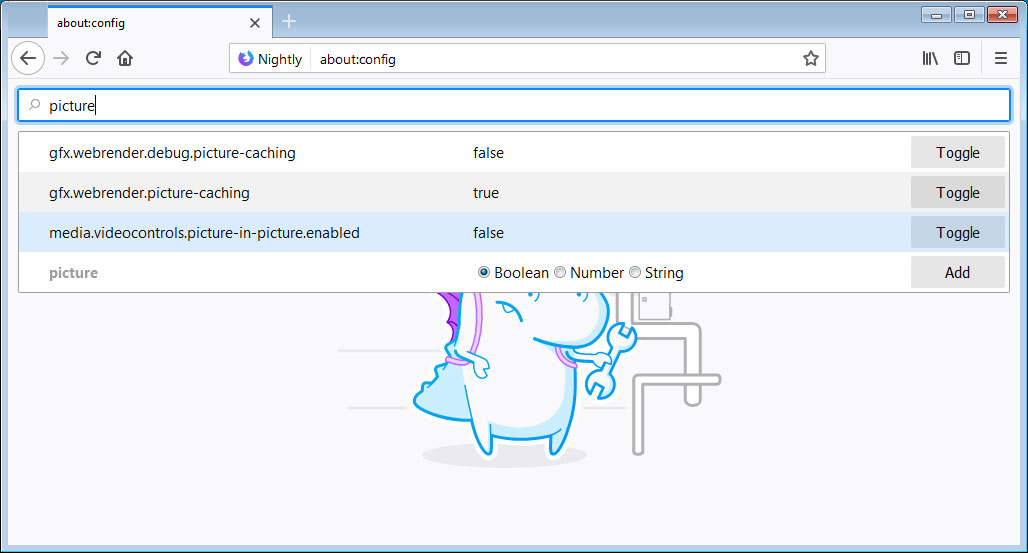Bookmark this page with star icon

(810, 59)
